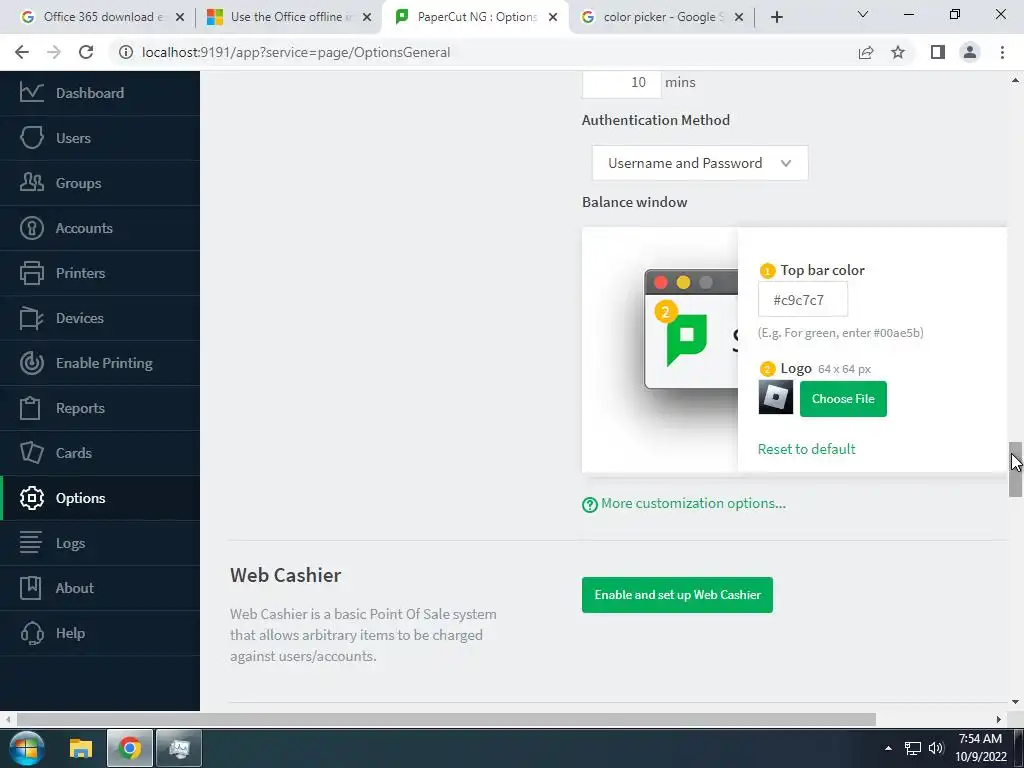
Task: Close the Office 365 download tab
Action: [180, 17]
